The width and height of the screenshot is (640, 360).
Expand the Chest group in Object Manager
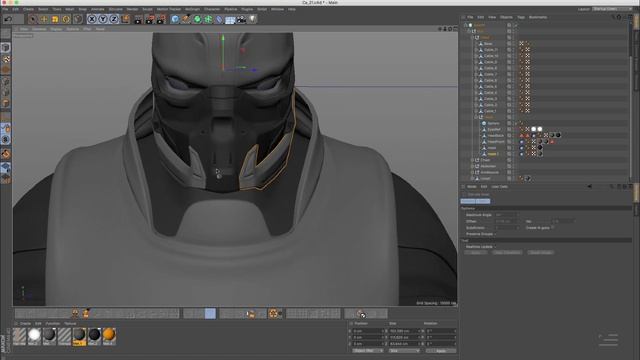coord(473,160)
